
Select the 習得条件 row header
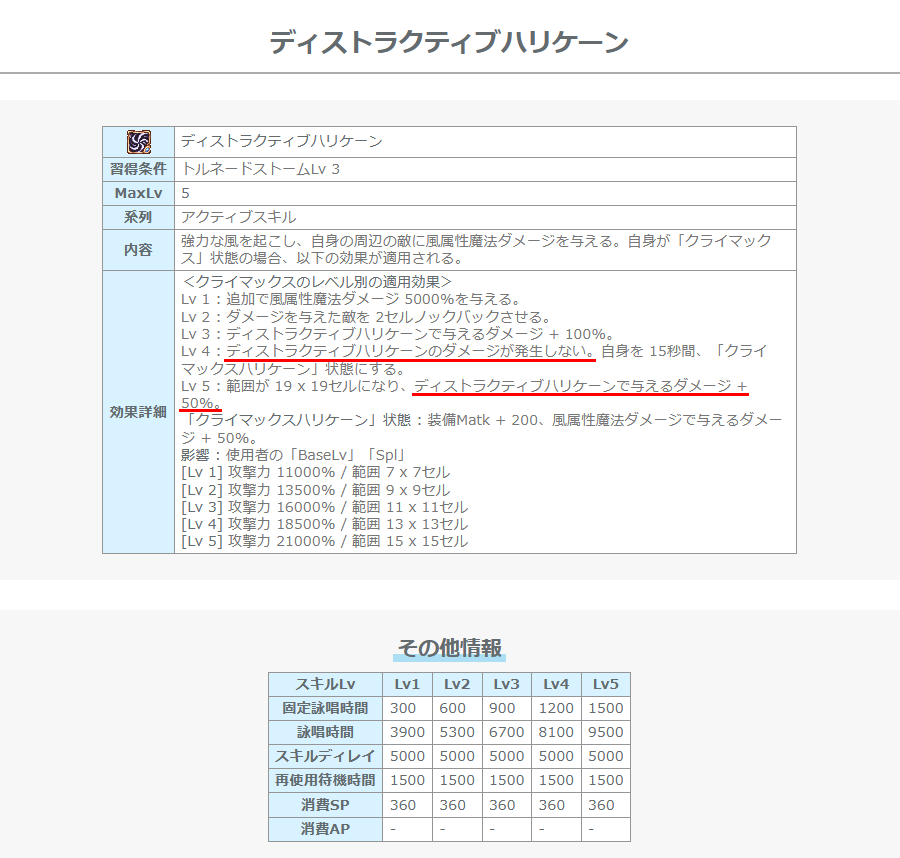(x=139, y=169)
